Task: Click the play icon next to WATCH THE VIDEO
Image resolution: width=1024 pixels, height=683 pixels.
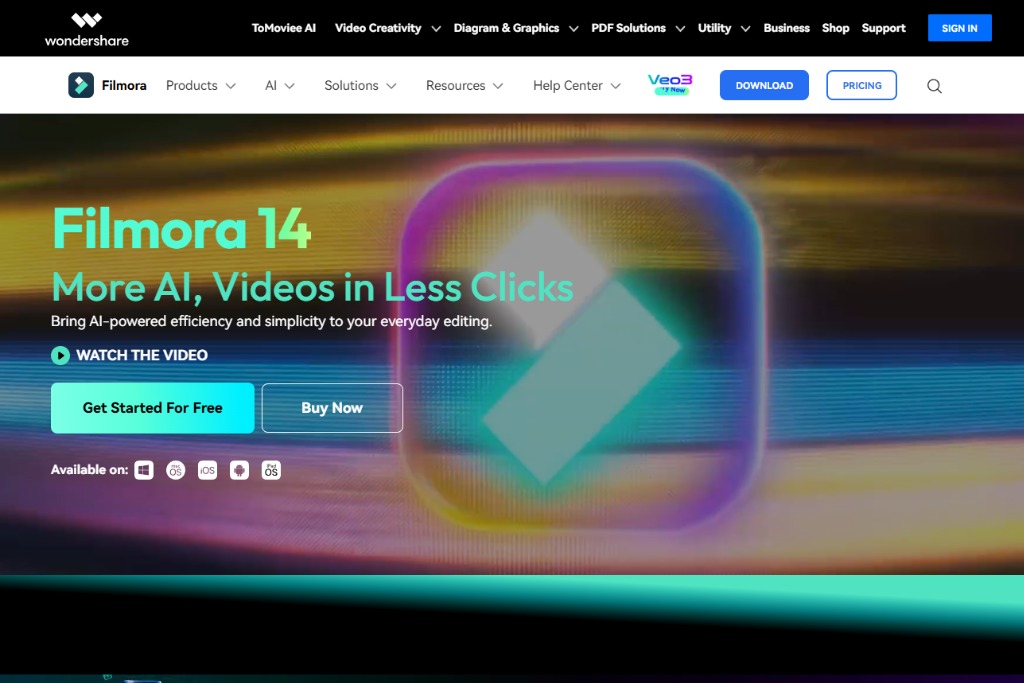Action: click(x=58, y=355)
